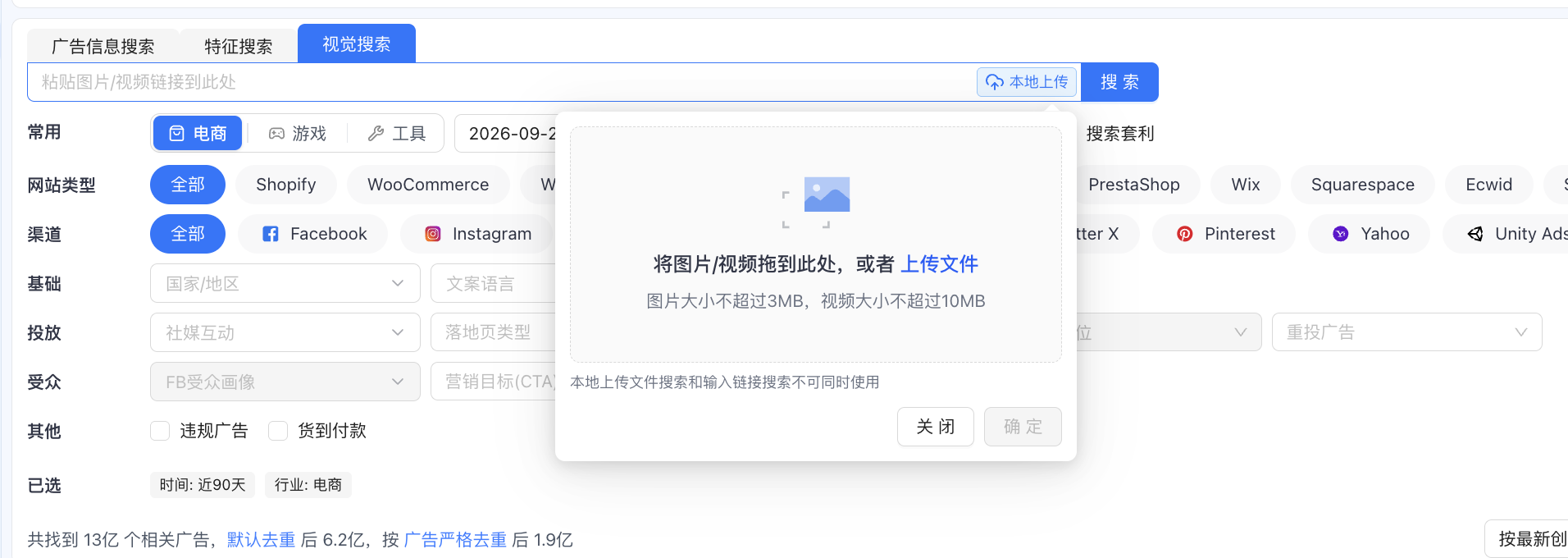
Task: Click the image placeholder icon in upload area
Action: point(816,202)
